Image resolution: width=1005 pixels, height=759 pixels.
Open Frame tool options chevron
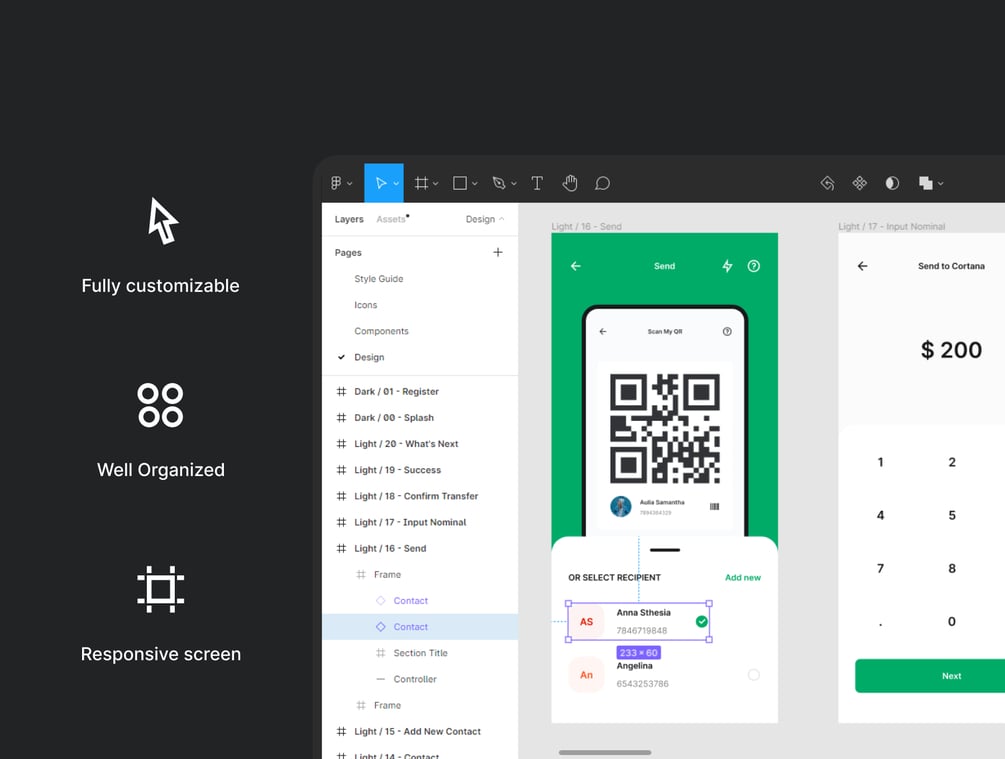coord(436,184)
